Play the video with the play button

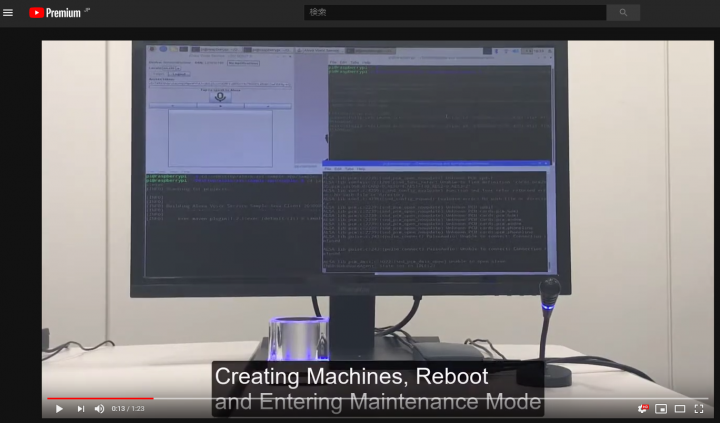pyautogui.click(x=59, y=408)
